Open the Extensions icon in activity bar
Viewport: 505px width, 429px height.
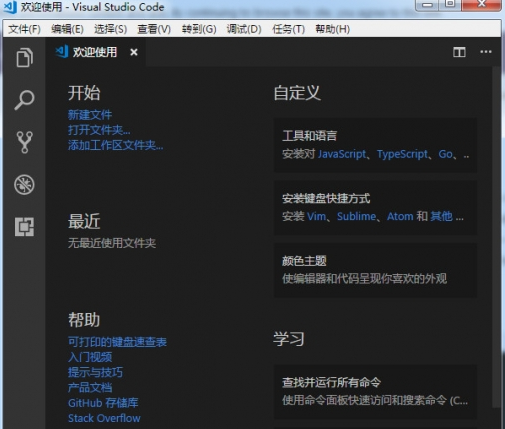pos(24,227)
